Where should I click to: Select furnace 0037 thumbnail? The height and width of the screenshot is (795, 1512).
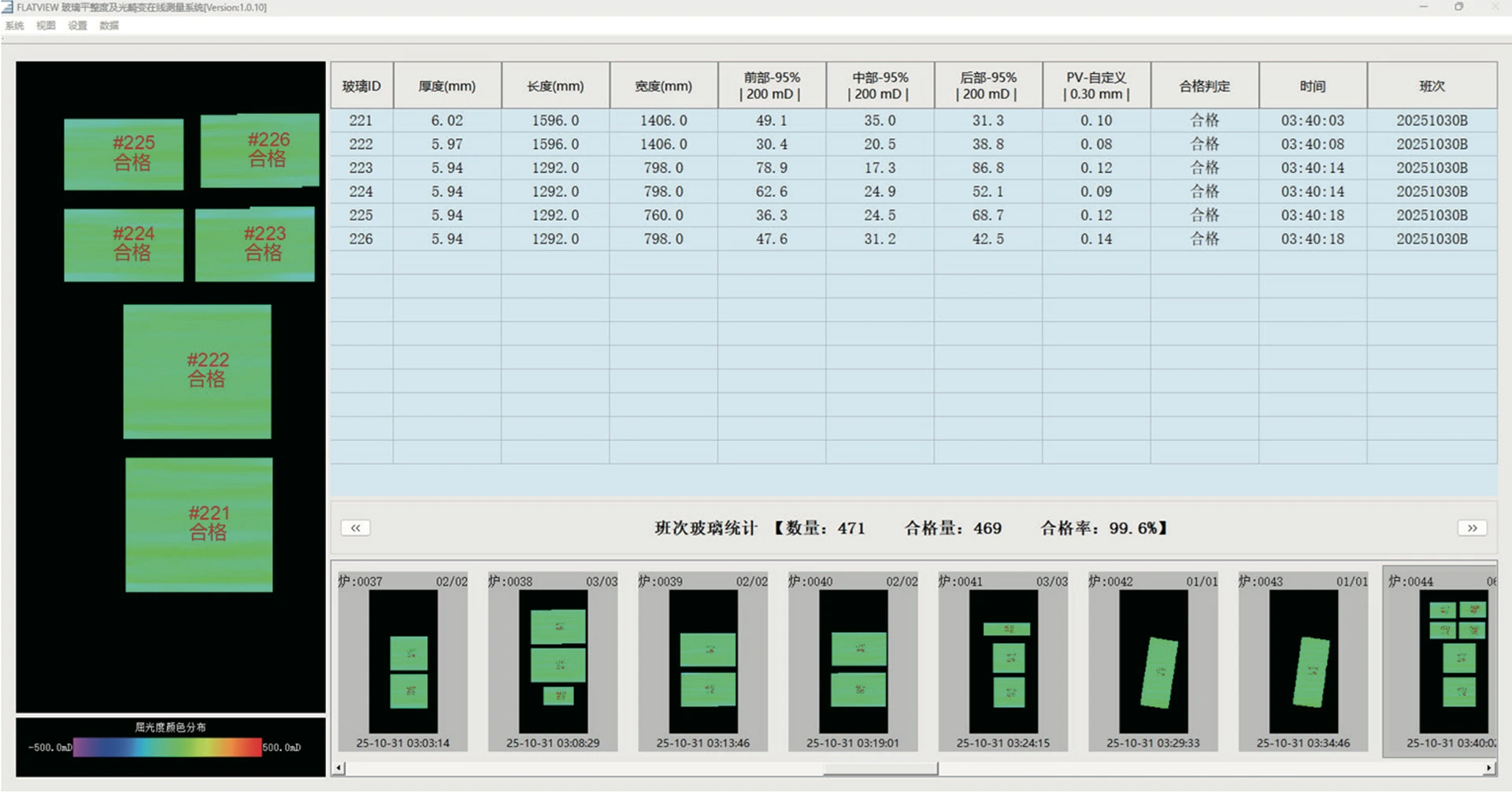click(x=403, y=662)
